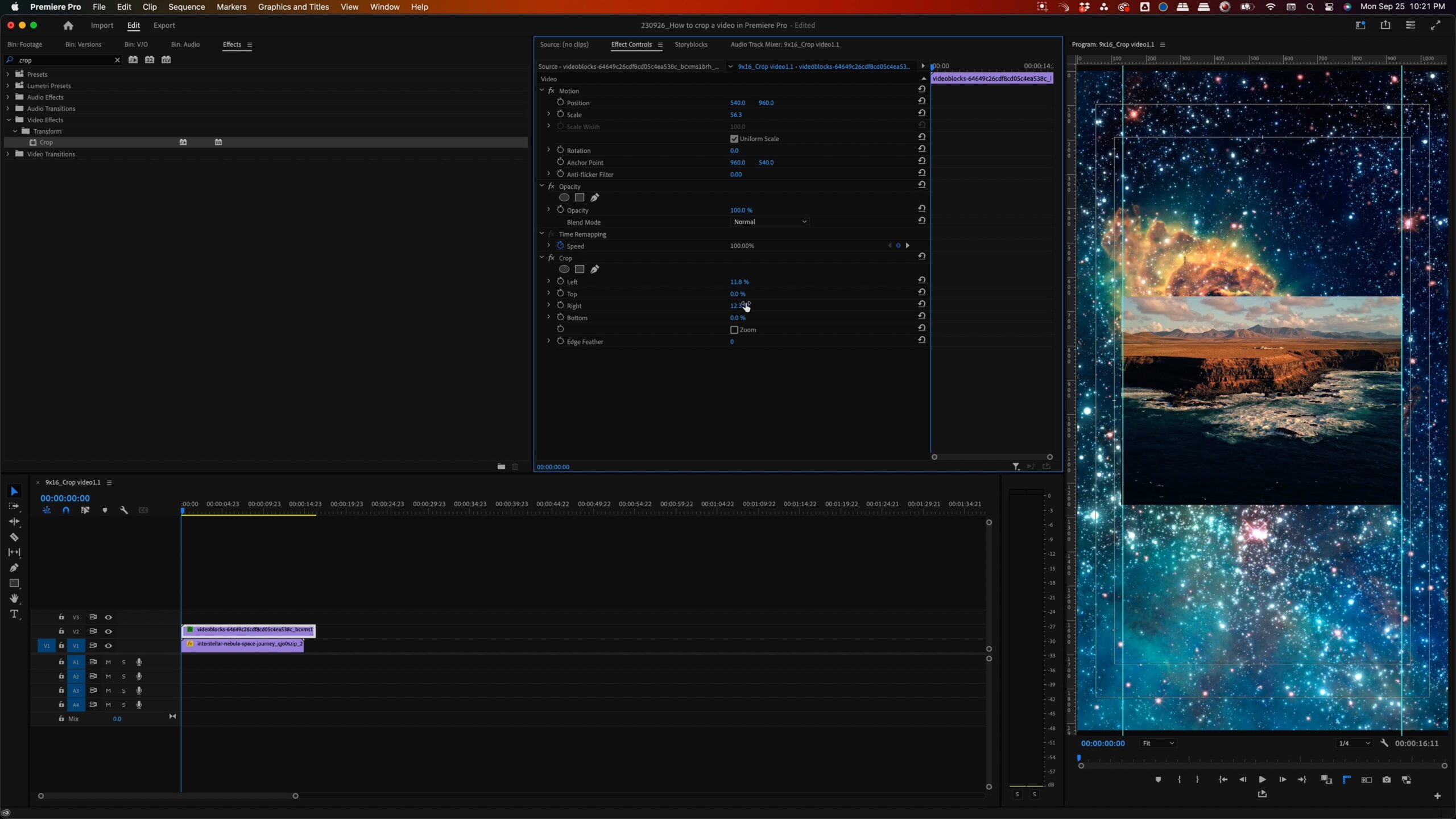Toggle the Zoom checkbox under Crop settings
Image resolution: width=1456 pixels, height=819 pixels.
click(x=734, y=329)
